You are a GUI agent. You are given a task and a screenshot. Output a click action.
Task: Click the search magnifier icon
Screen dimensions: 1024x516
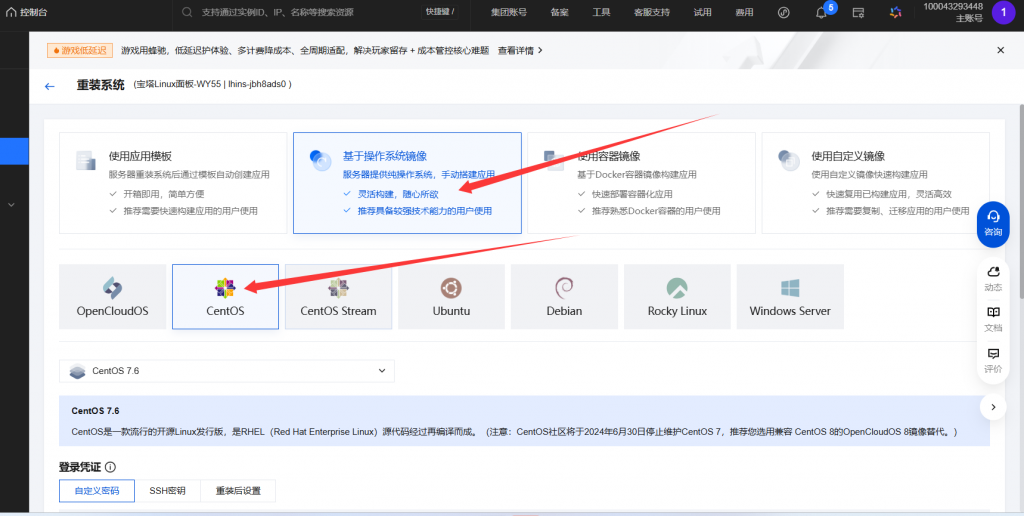click(x=187, y=12)
